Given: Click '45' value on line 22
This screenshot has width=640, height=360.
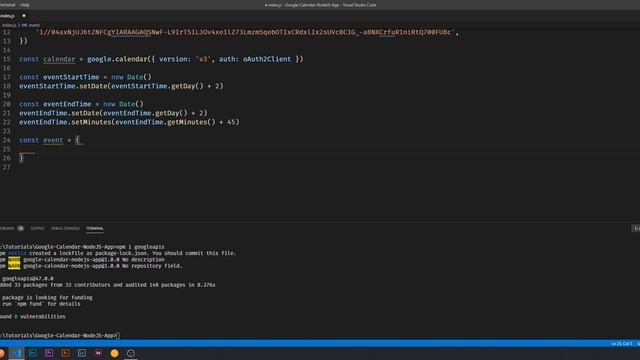Looking at the screenshot, I should [231, 122].
